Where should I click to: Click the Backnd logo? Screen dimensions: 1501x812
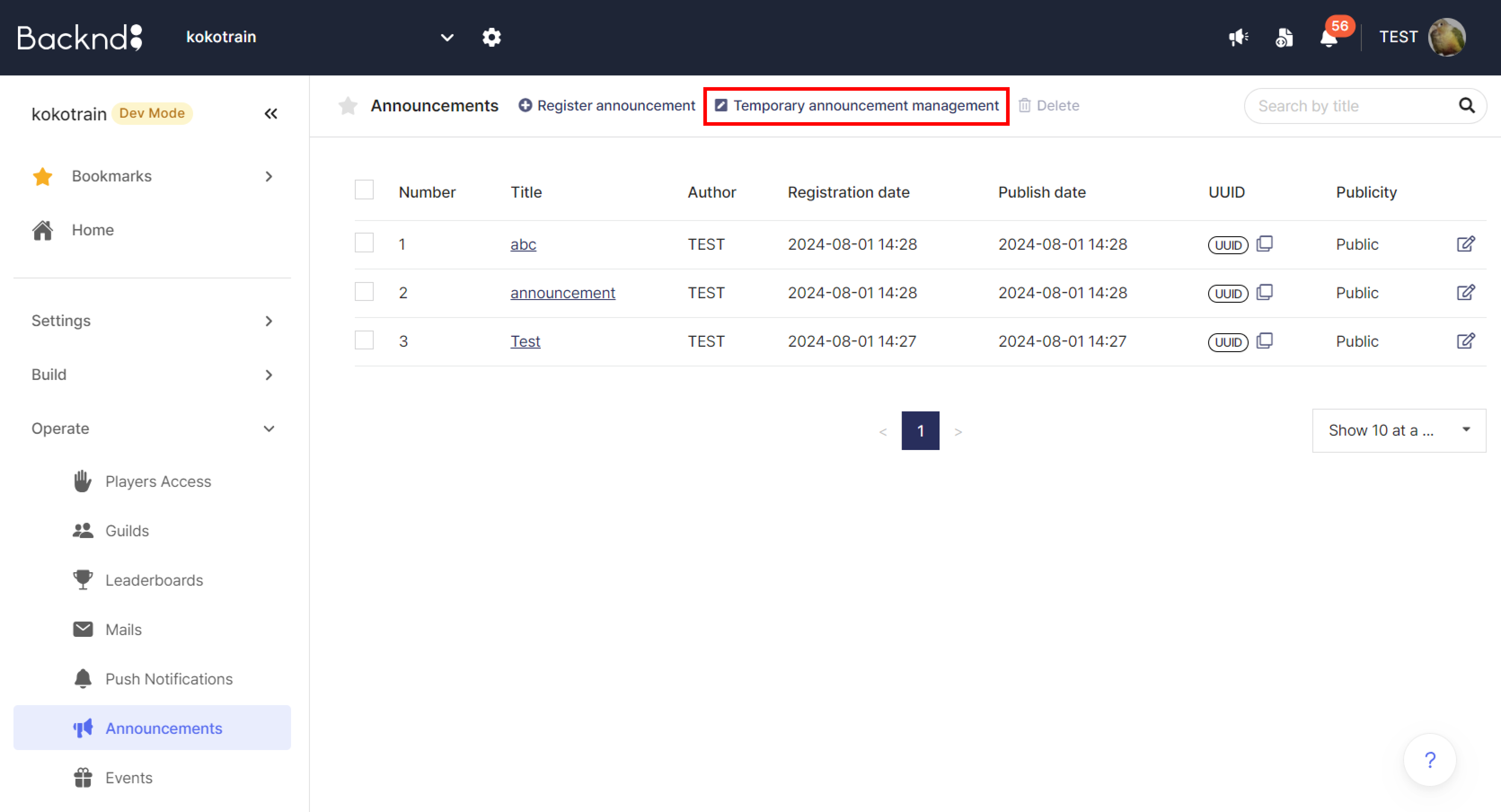click(x=80, y=37)
